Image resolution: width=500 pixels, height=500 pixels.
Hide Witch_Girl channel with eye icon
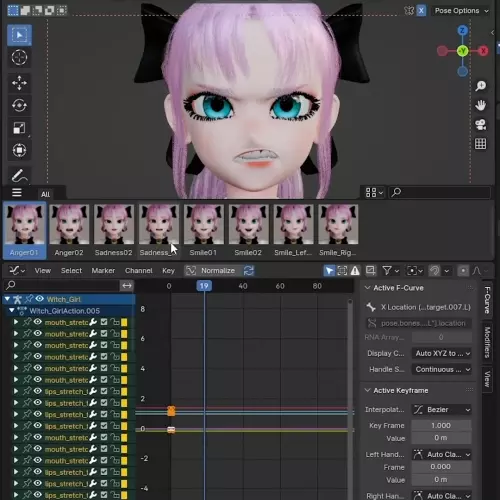pyautogui.click(x=40, y=298)
